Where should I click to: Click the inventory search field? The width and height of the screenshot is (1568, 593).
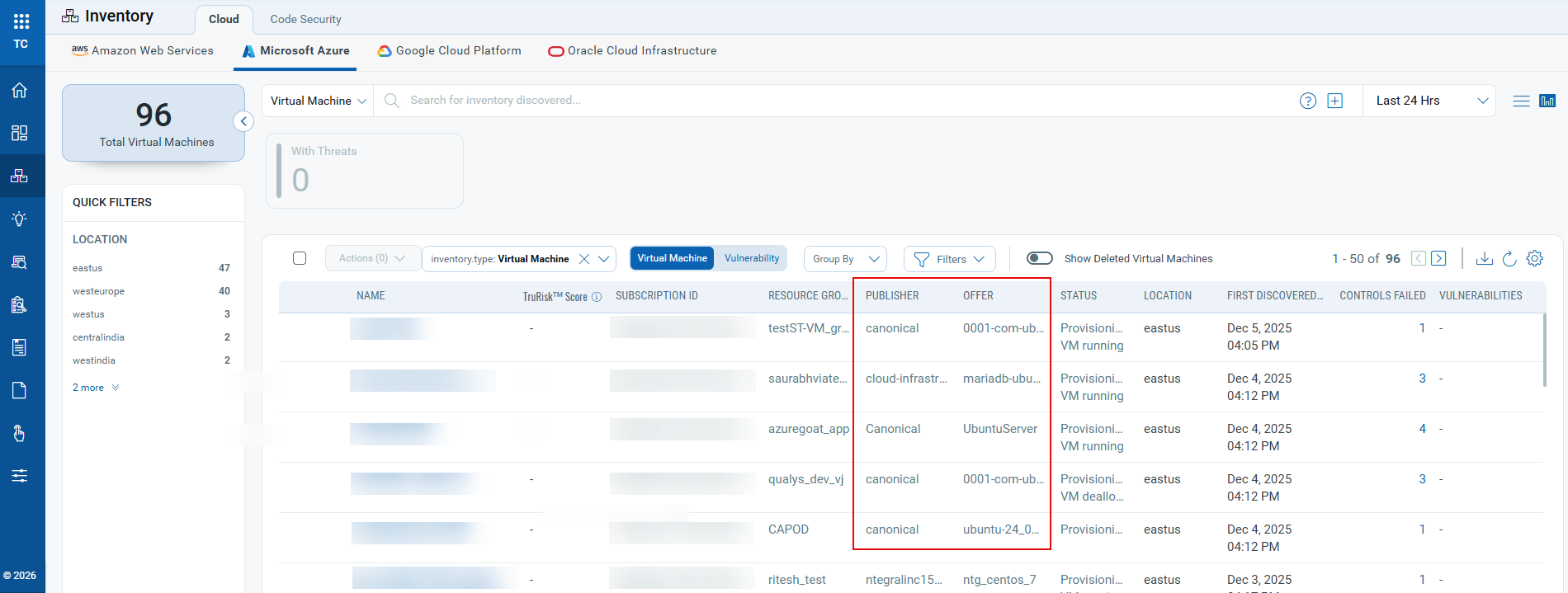pyautogui.click(x=825, y=101)
